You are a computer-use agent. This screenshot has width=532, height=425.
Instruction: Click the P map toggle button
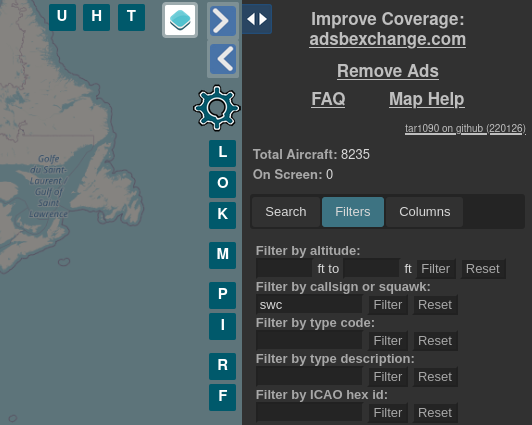(x=223, y=295)
